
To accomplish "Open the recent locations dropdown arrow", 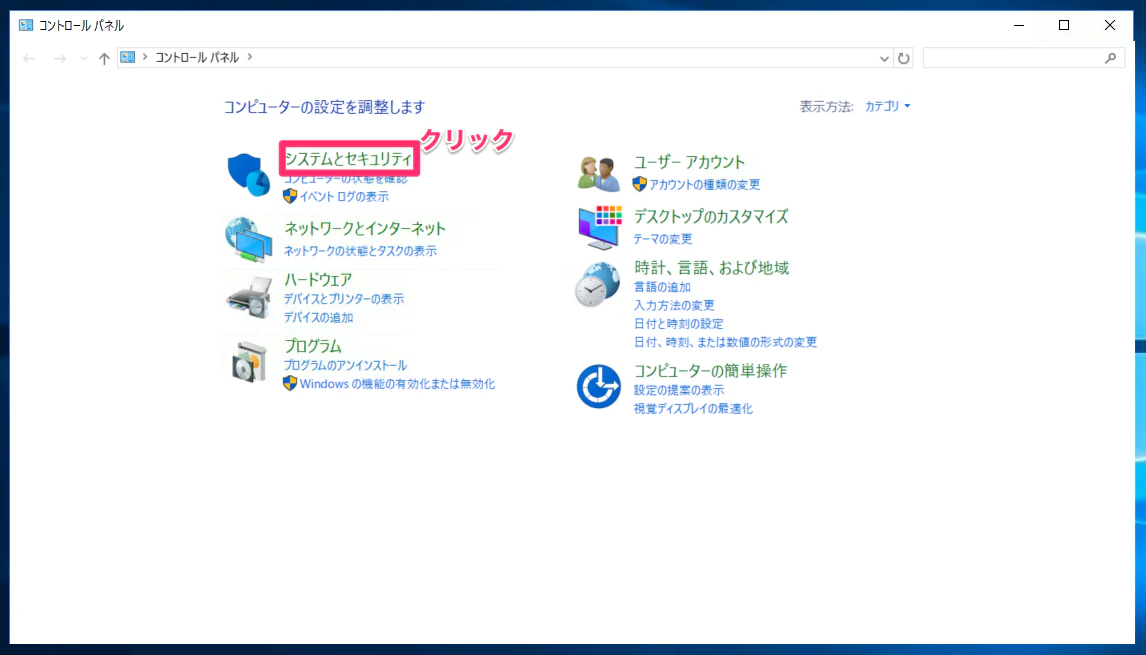I will (x=83, y=58).
